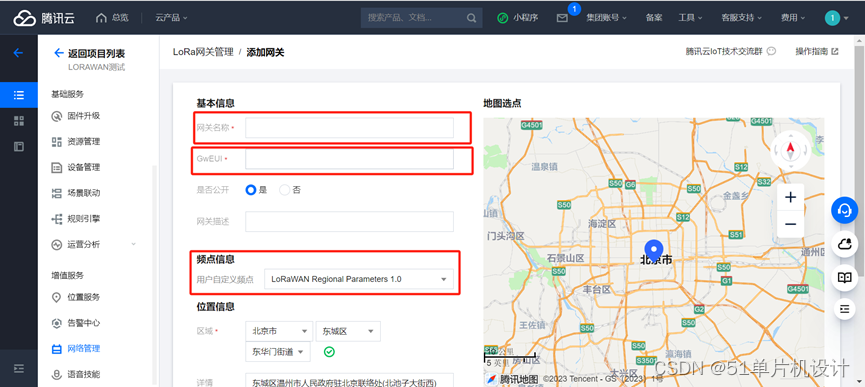Open 资源管理 in sidebar
The height and width of the screenshot is (387, 865).
[x=83, y=142]
